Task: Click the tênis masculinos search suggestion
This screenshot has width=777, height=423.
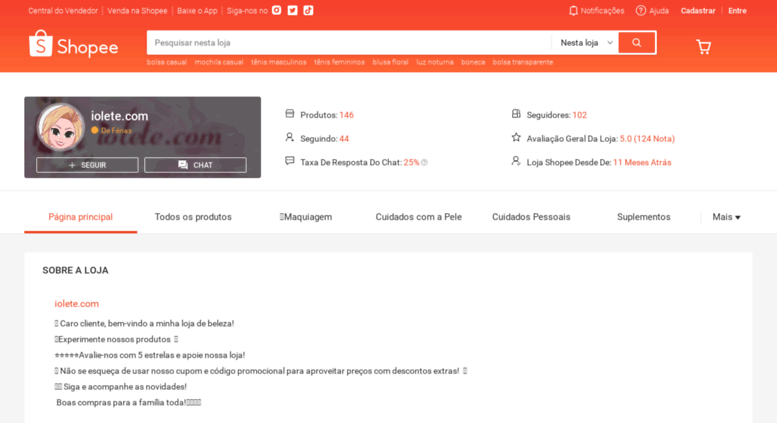Action: pyautogui.click(x=278, y=62)
